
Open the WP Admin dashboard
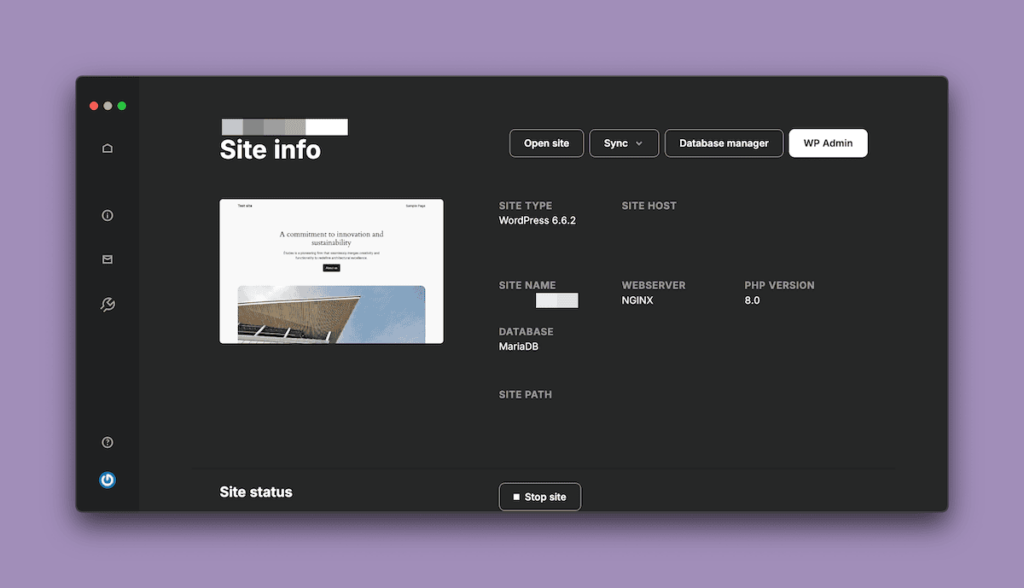tap(828, 143)
